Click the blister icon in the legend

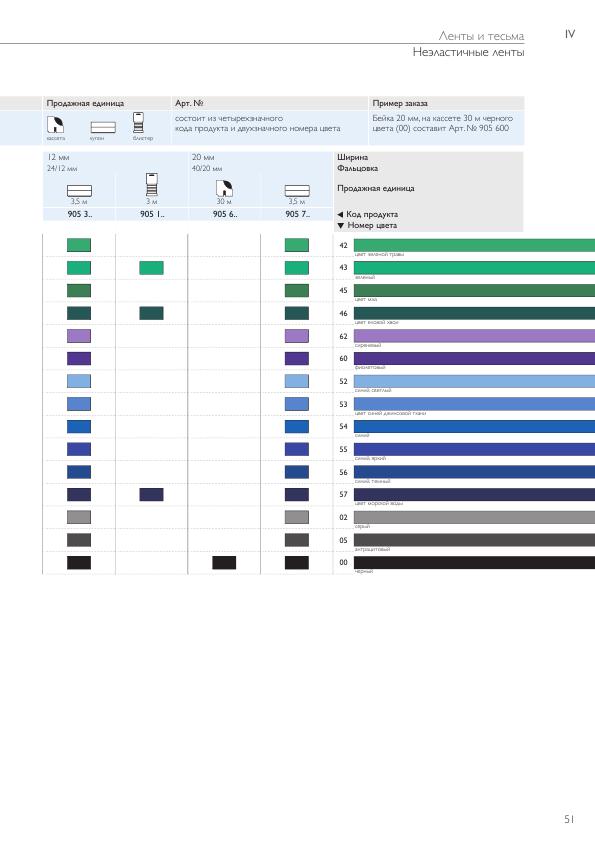pos(138,122)
